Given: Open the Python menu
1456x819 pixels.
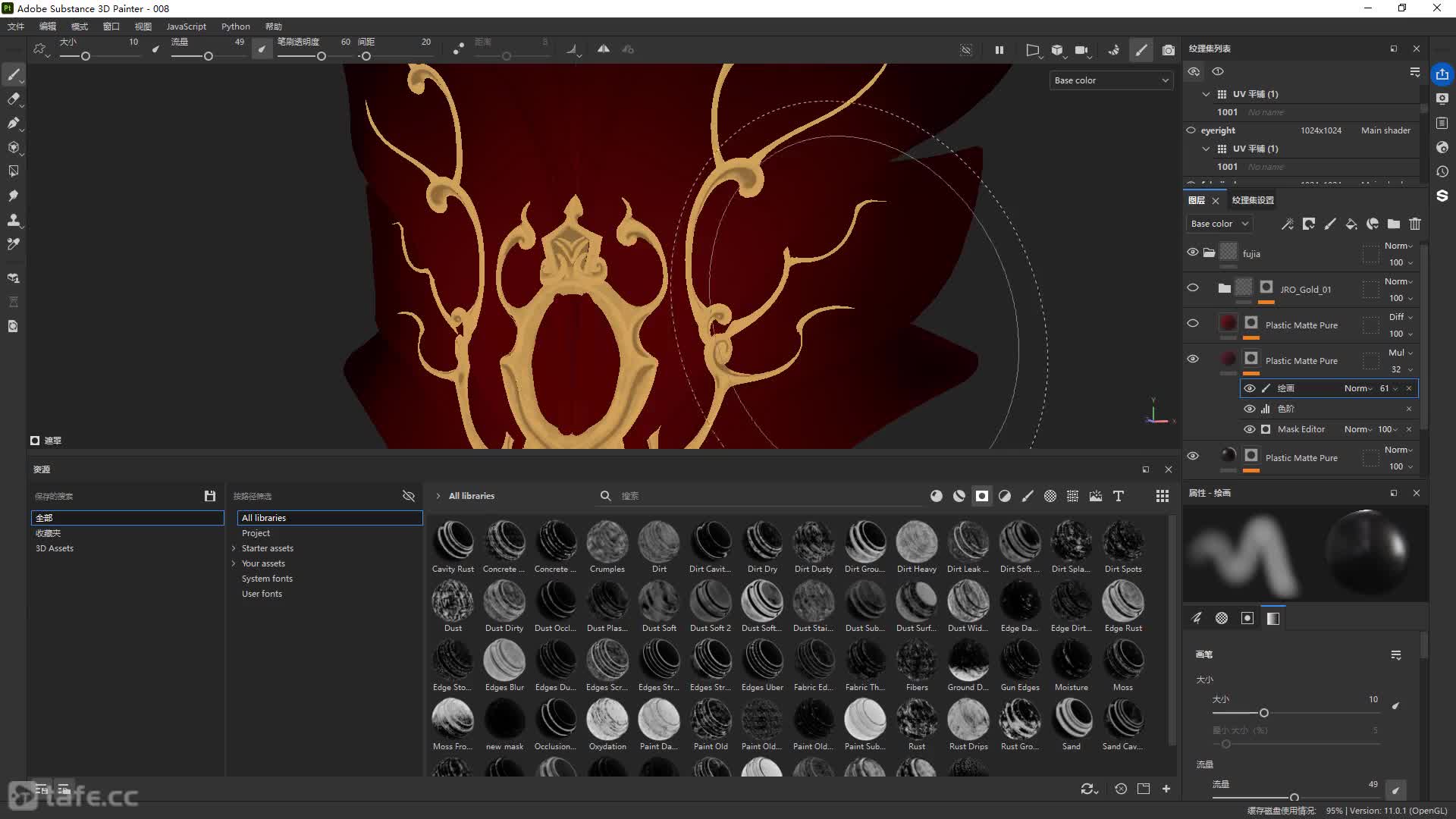Looking at the screenshot, I should [x=235, y=27].
